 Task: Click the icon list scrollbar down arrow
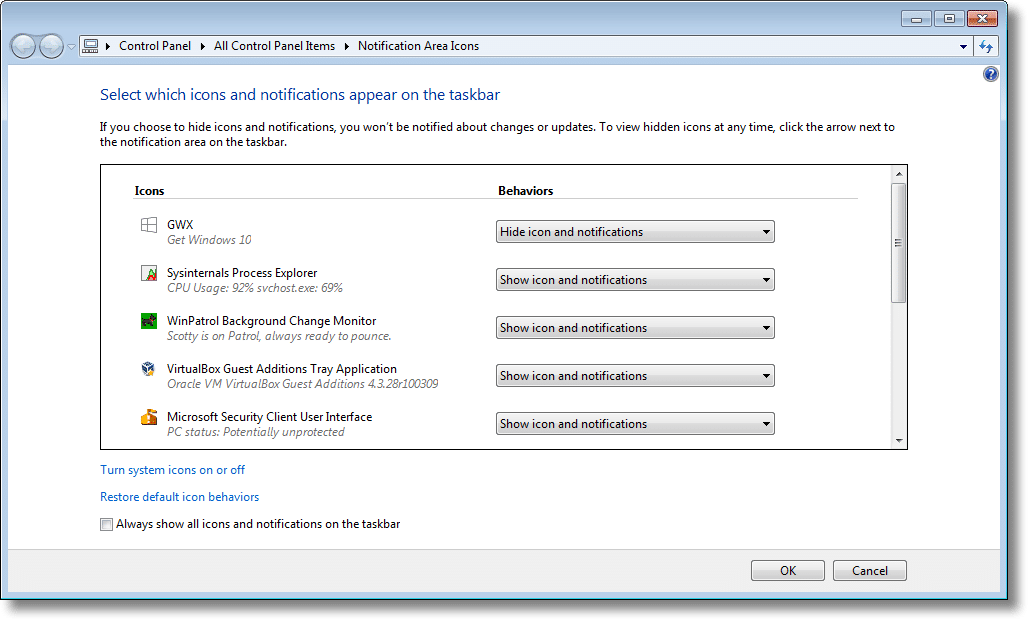coord(898,440)
